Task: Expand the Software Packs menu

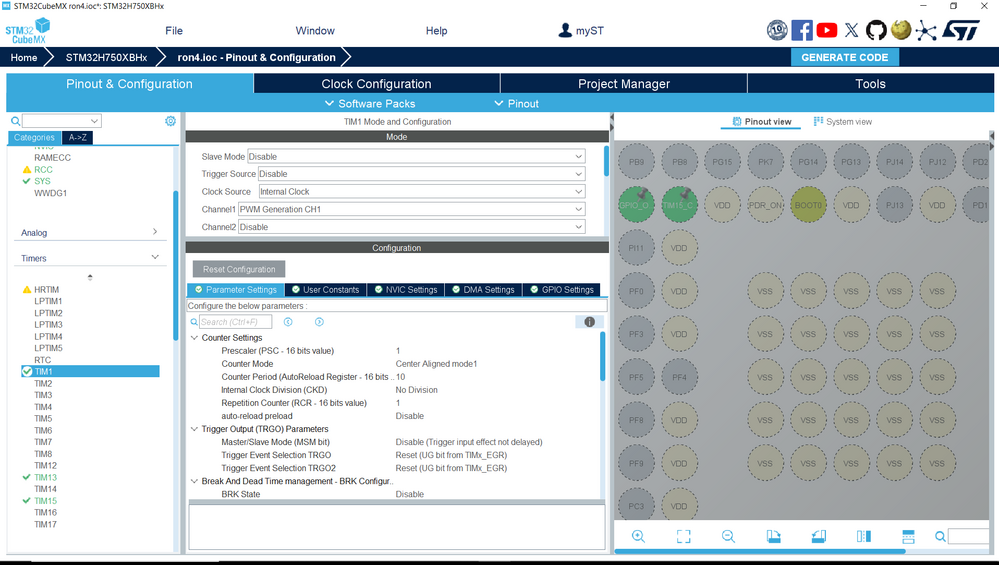Action: [x=370, y=103]
